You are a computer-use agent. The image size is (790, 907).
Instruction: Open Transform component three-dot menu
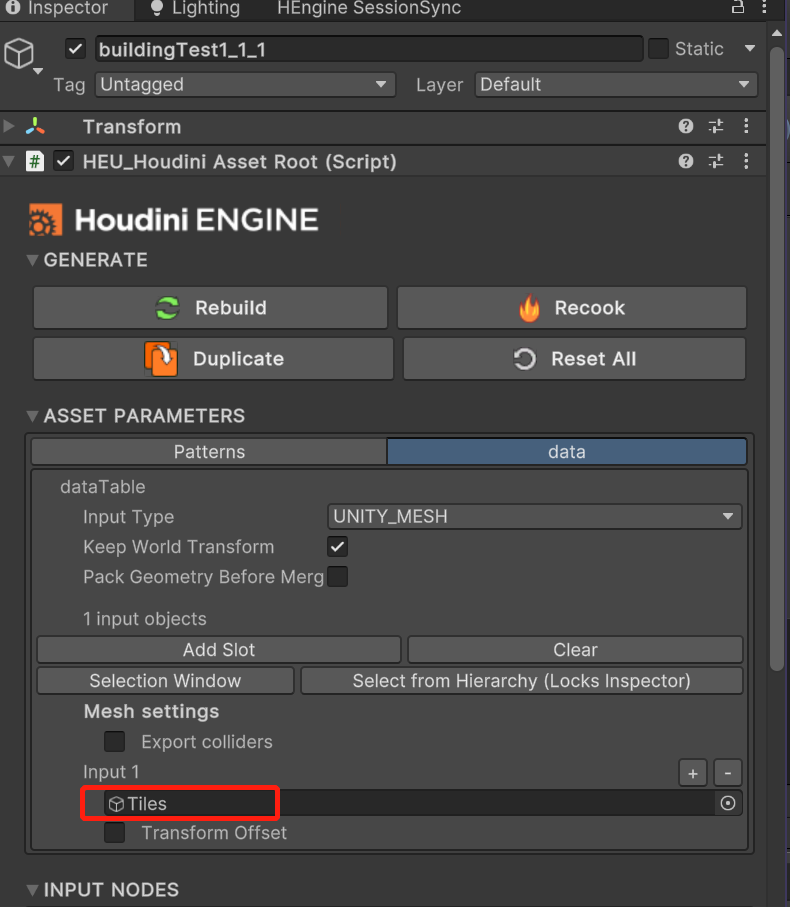click(x=746, y=126)
